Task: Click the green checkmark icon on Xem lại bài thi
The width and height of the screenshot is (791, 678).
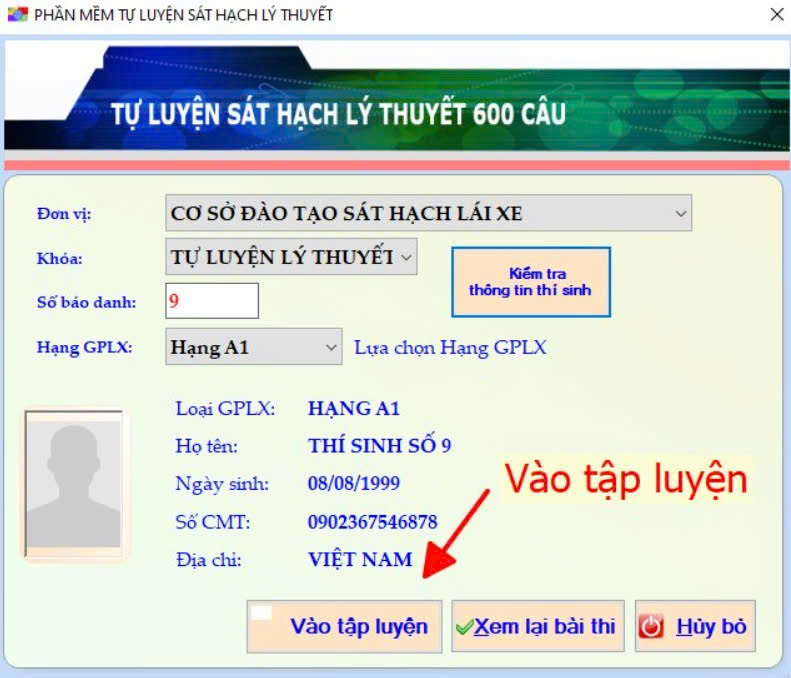Action: pyautogui.click(x=464, y=627)
